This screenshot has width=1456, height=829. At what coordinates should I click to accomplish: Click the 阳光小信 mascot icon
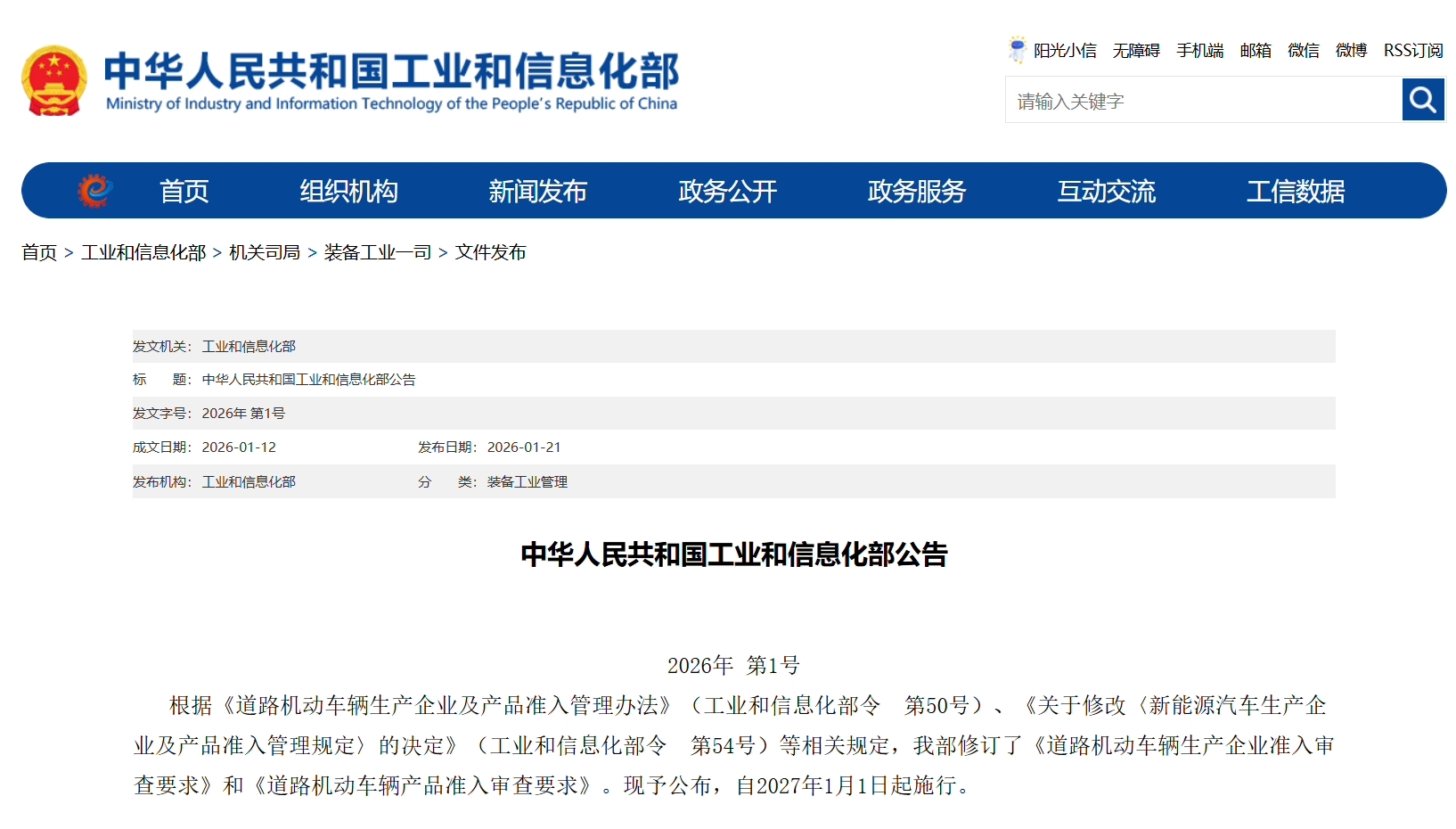tap(1017, 50)
